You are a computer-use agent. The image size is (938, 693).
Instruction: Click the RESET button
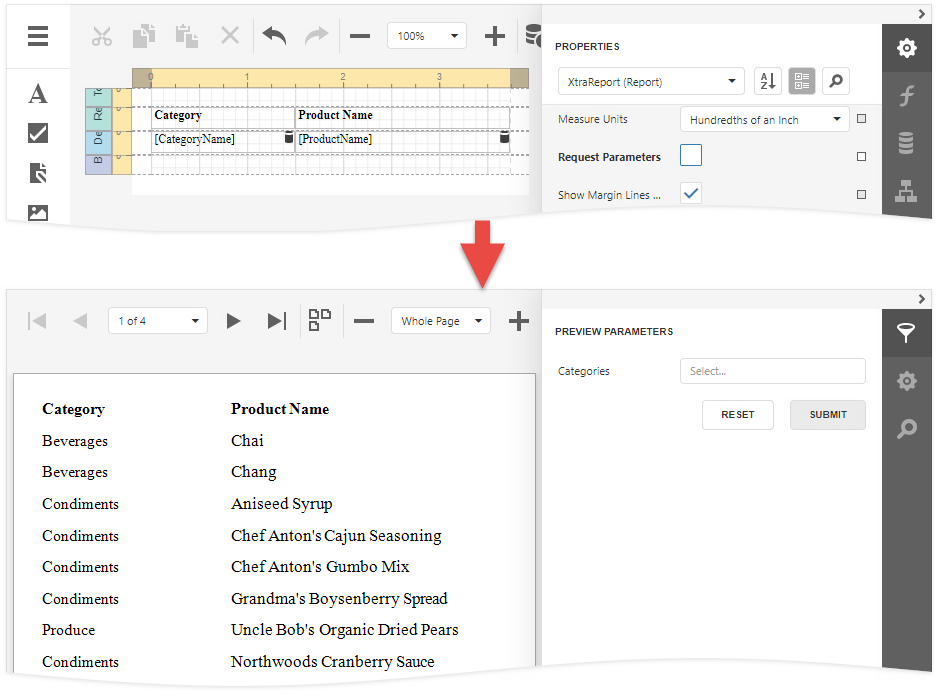[x=737, y=414]
